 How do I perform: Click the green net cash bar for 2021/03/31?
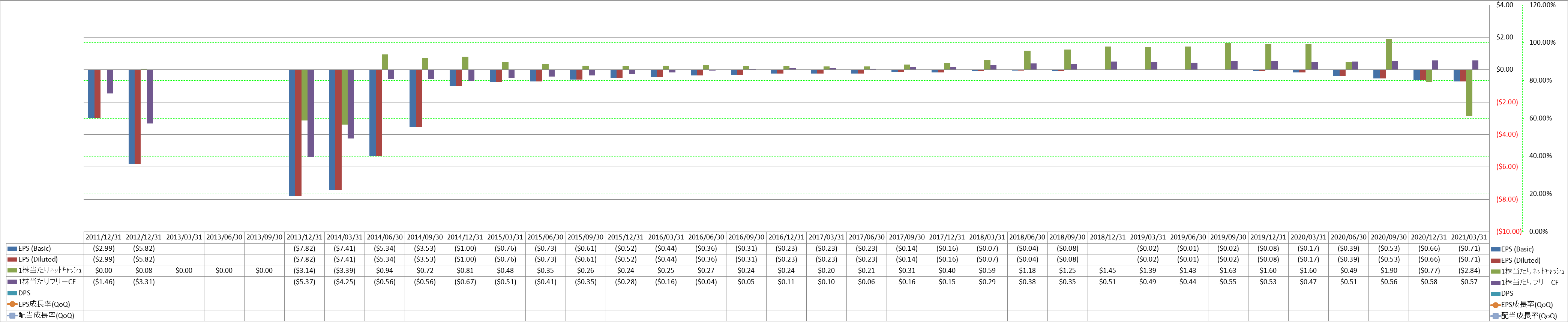tap(1469, 93)
